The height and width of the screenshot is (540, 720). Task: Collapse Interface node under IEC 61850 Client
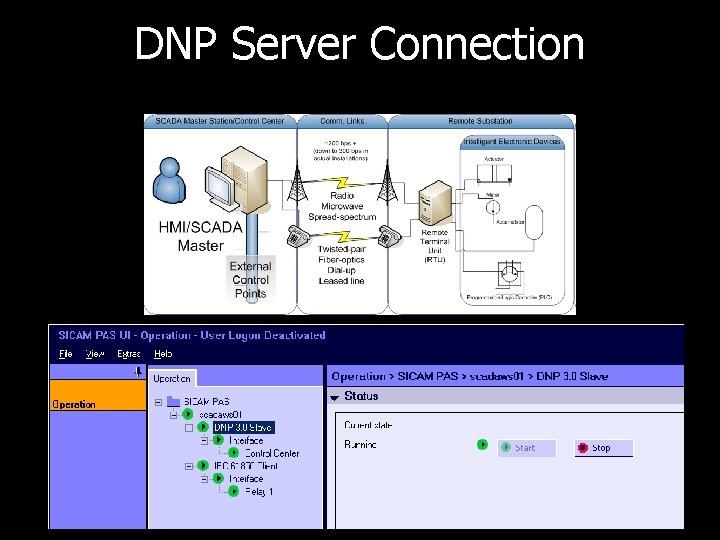click(x=205, y=479)
